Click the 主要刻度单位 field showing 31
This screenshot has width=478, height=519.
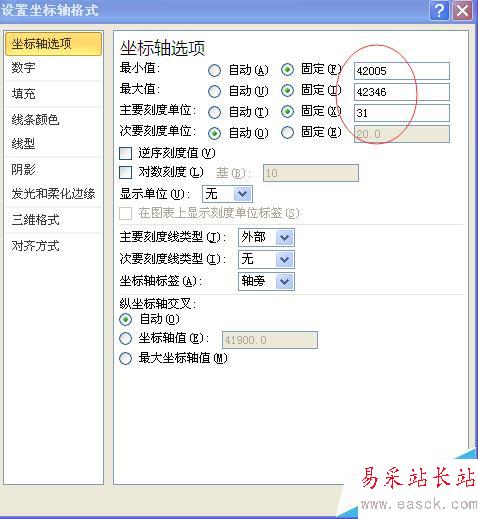point(402,113)
